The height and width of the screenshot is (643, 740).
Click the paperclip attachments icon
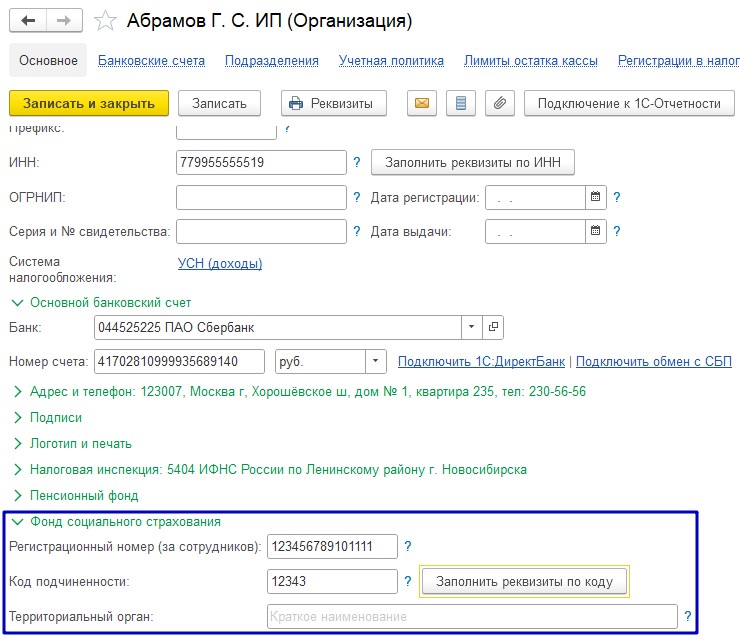coord(500,103)
